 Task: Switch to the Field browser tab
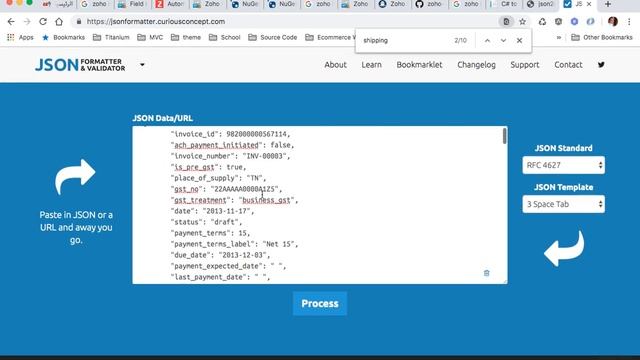(132, 4)
